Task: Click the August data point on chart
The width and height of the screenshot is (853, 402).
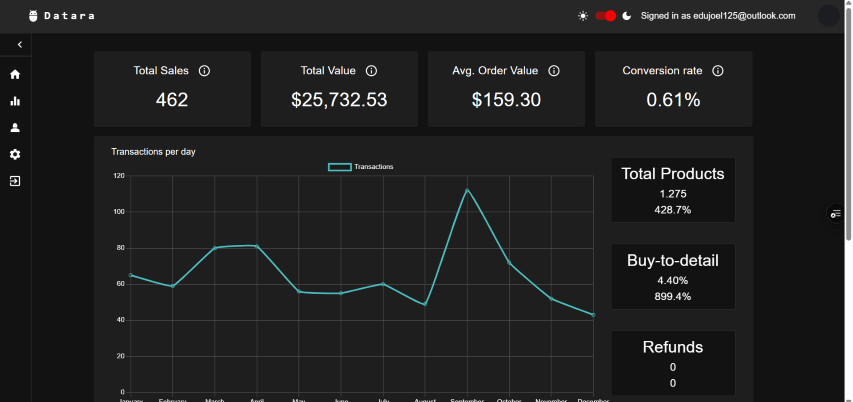Action: pyautogui.click(x=425, y=304)
